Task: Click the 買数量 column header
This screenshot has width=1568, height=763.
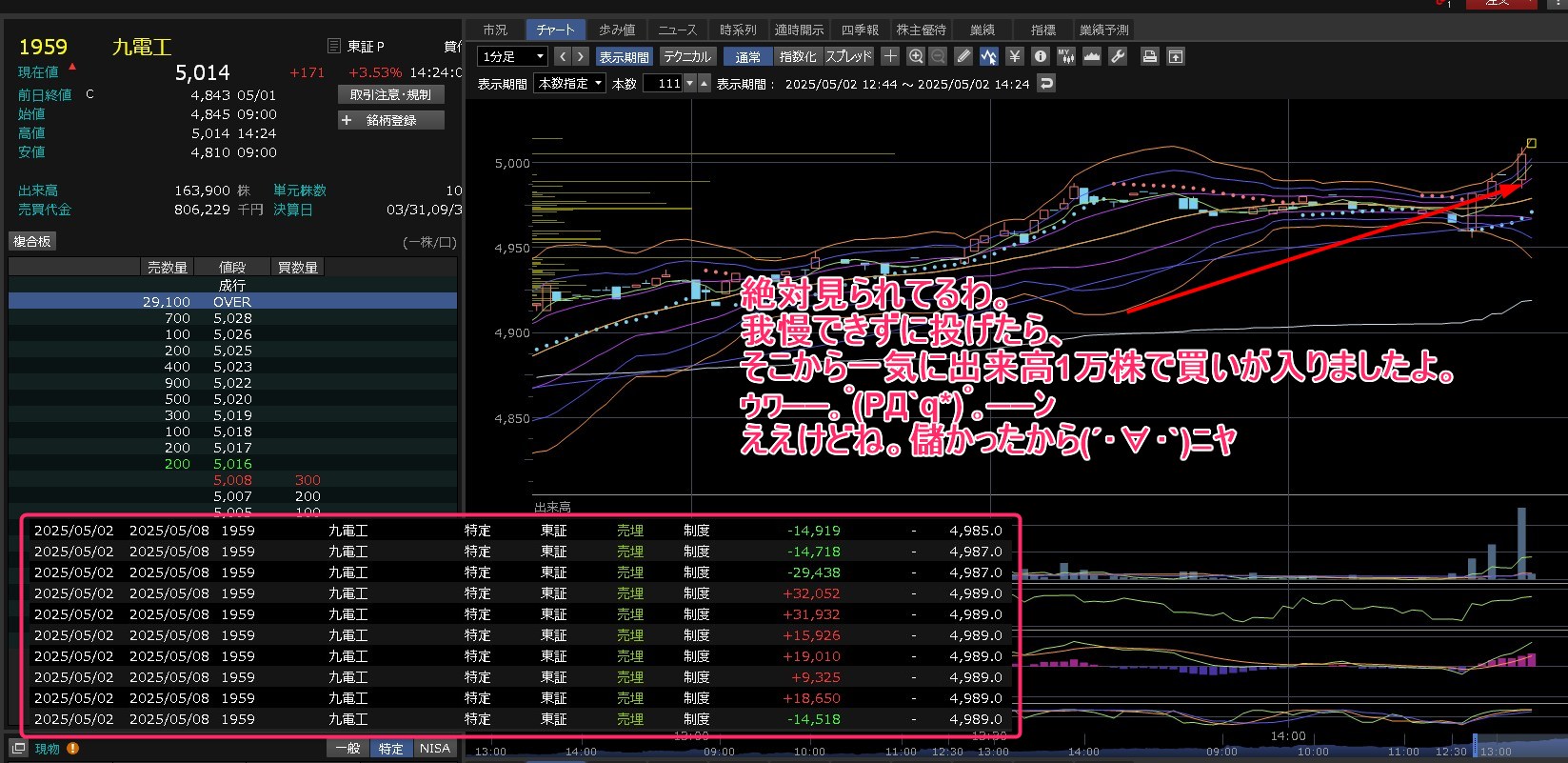Action: coord(297,268)
